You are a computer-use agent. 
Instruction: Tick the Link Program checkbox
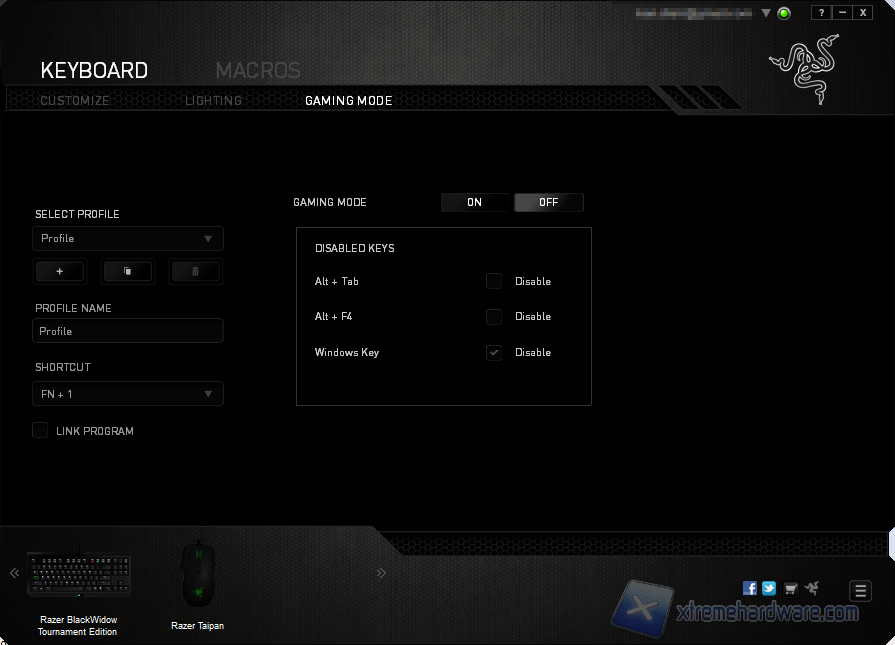click(40, 430)
